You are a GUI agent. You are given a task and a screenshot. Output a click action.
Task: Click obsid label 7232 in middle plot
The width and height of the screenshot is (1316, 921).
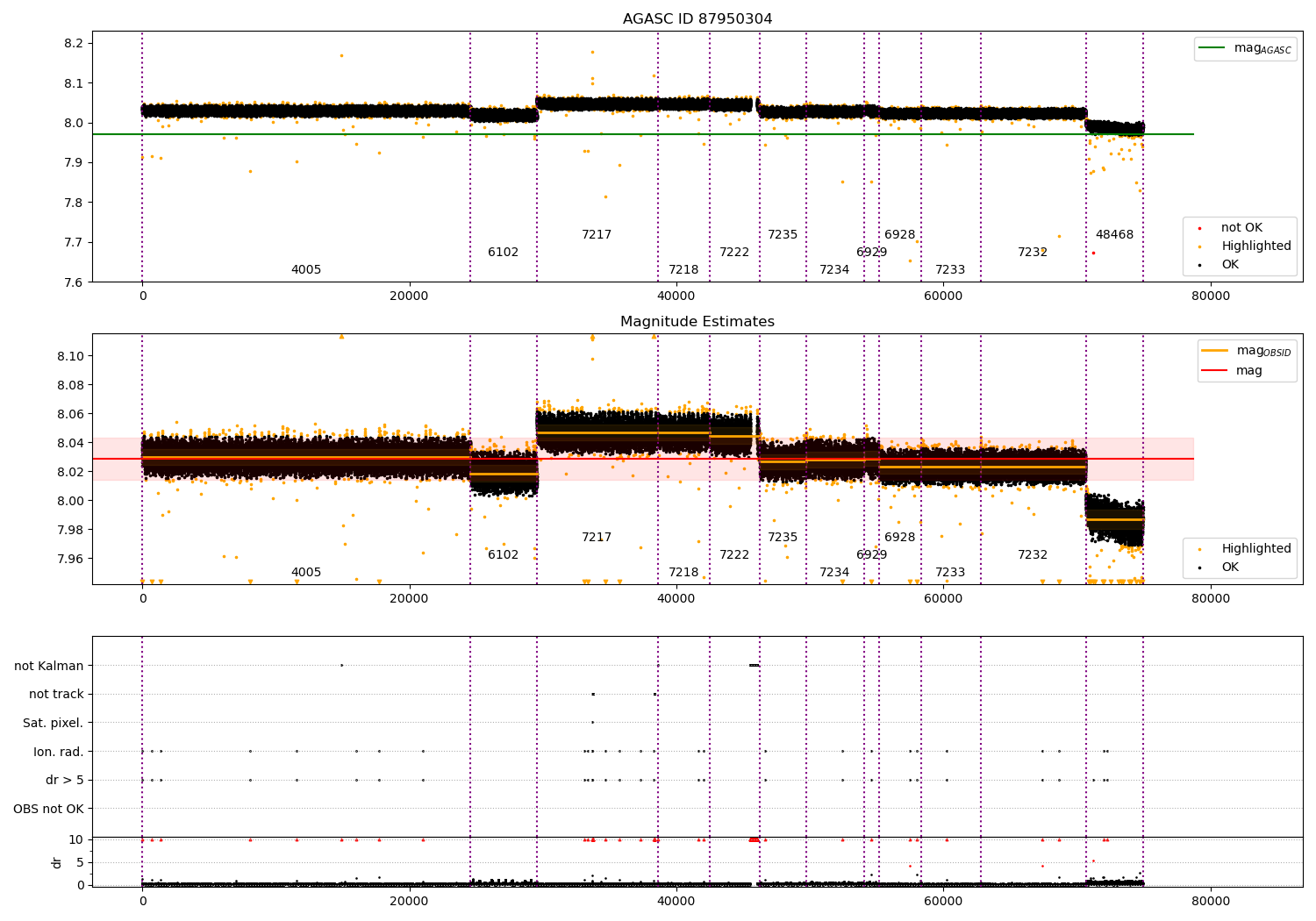pos(1033,555)
